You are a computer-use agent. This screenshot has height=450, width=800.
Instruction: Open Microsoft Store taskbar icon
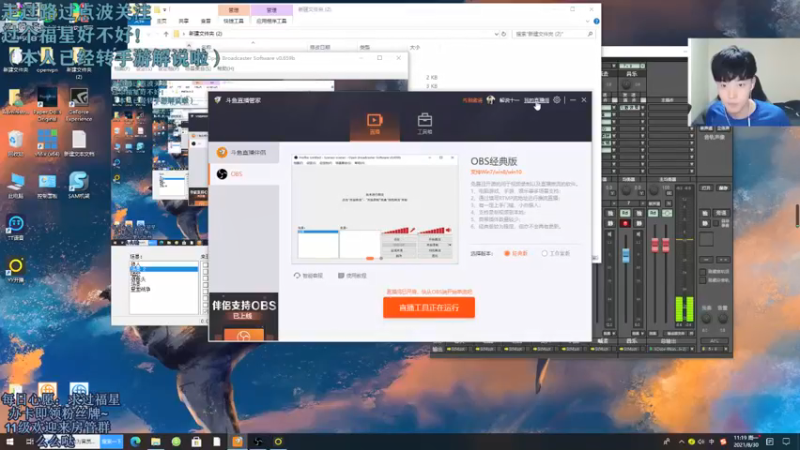pos(196,441)
